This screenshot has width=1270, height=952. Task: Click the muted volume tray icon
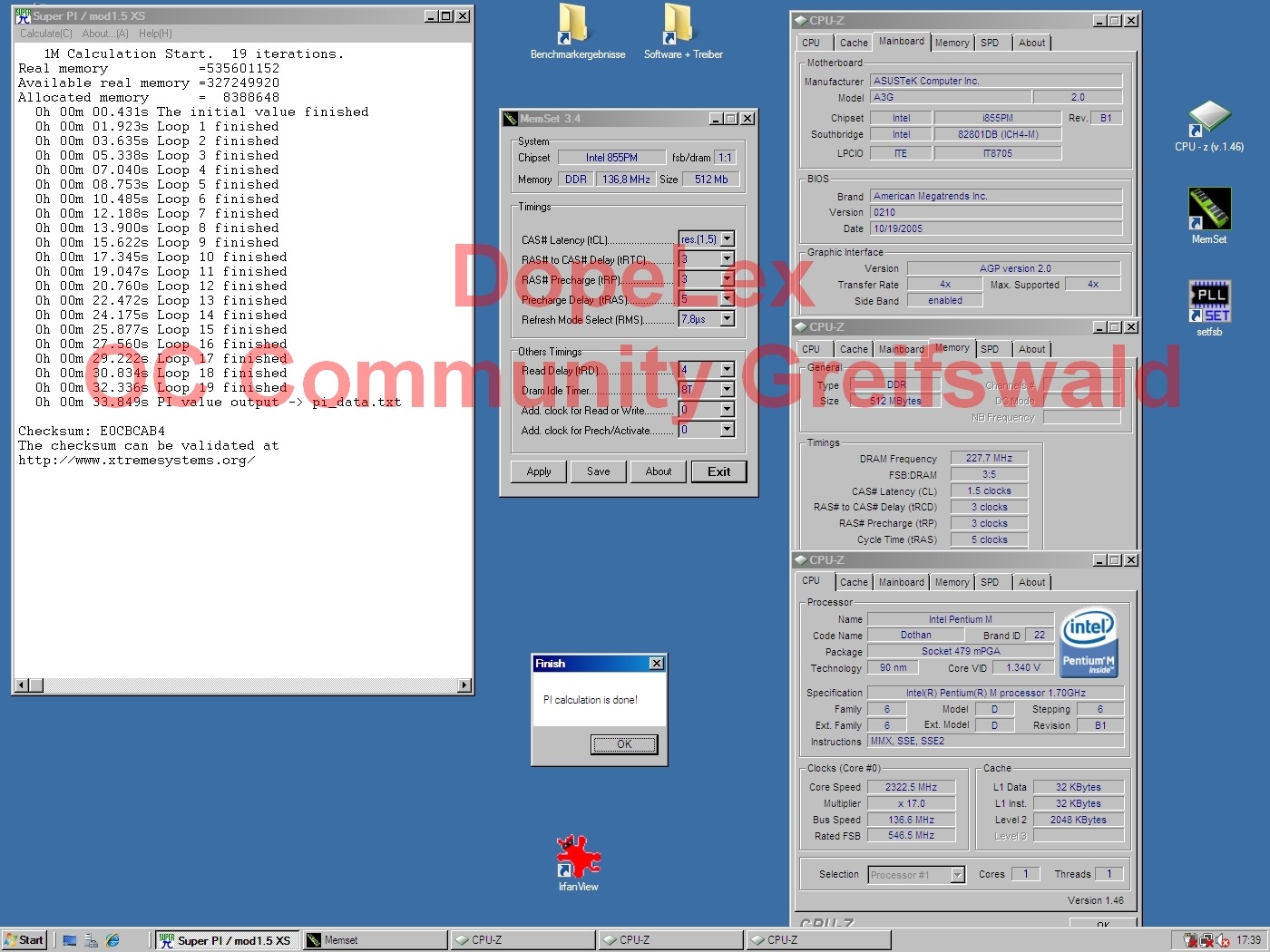pyautogui.click(x=1223, y=940)
